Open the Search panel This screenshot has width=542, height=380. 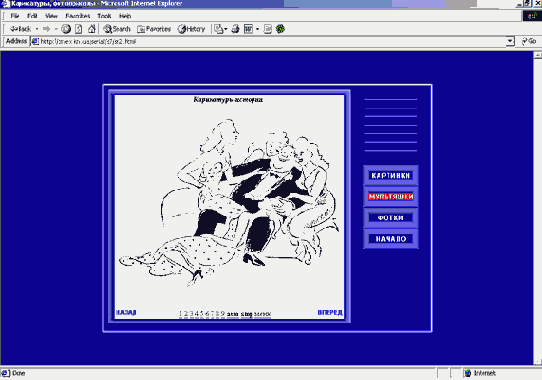[x=117, y=29]
